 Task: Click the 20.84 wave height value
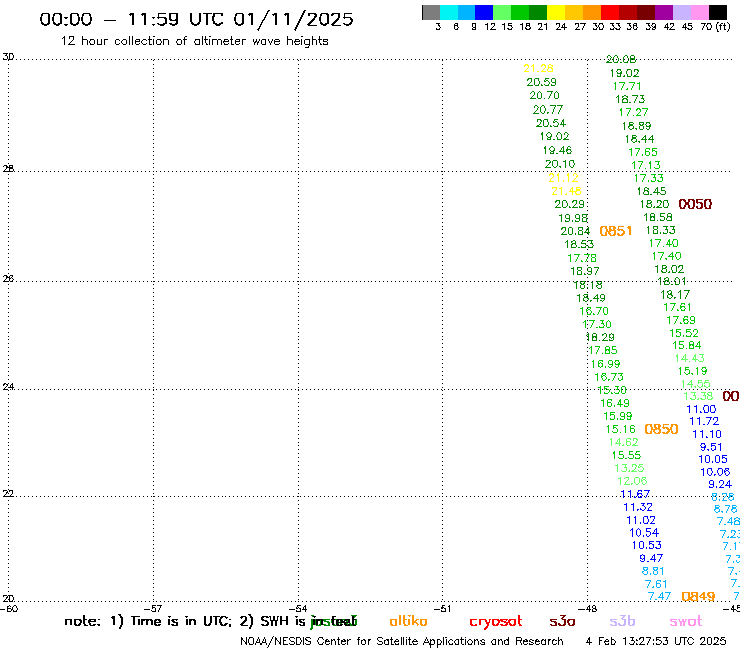pyautogui.click(x=575, y=231)
